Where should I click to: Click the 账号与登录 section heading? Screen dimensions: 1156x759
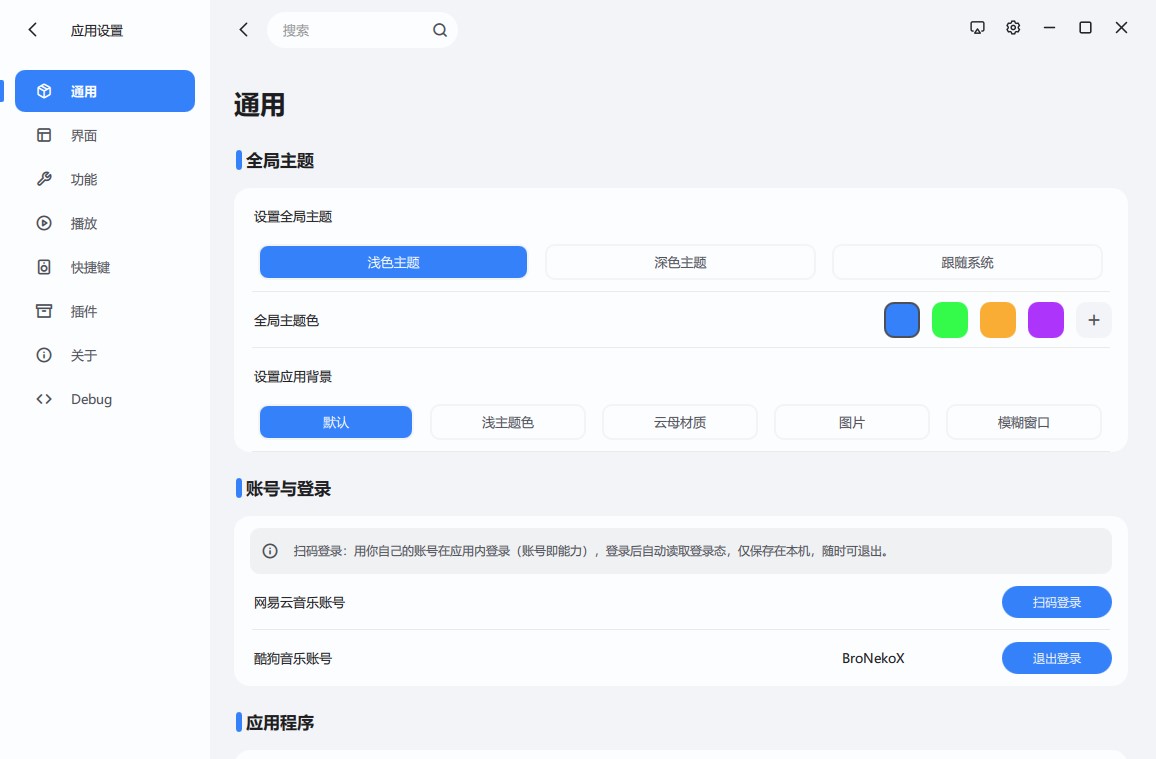point(288,489)
